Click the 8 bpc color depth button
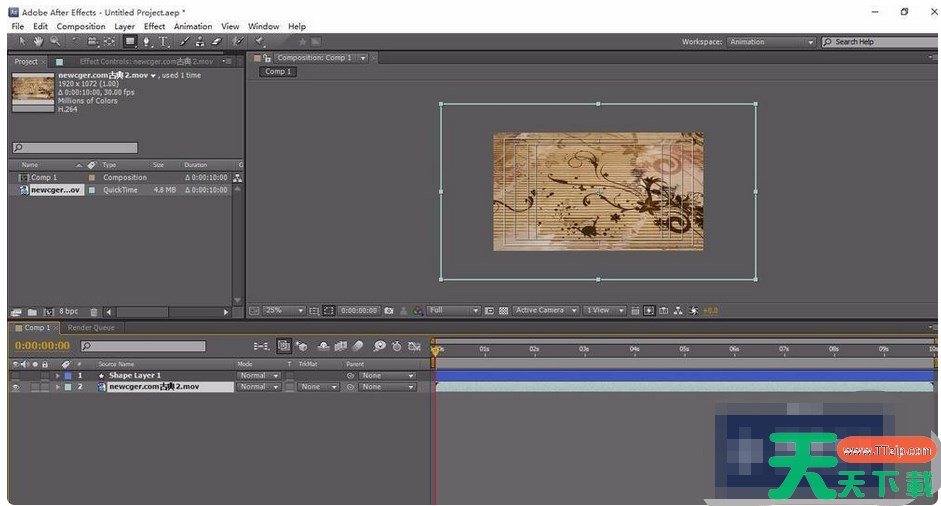This screenshot has width=941, height=506. 68,312
